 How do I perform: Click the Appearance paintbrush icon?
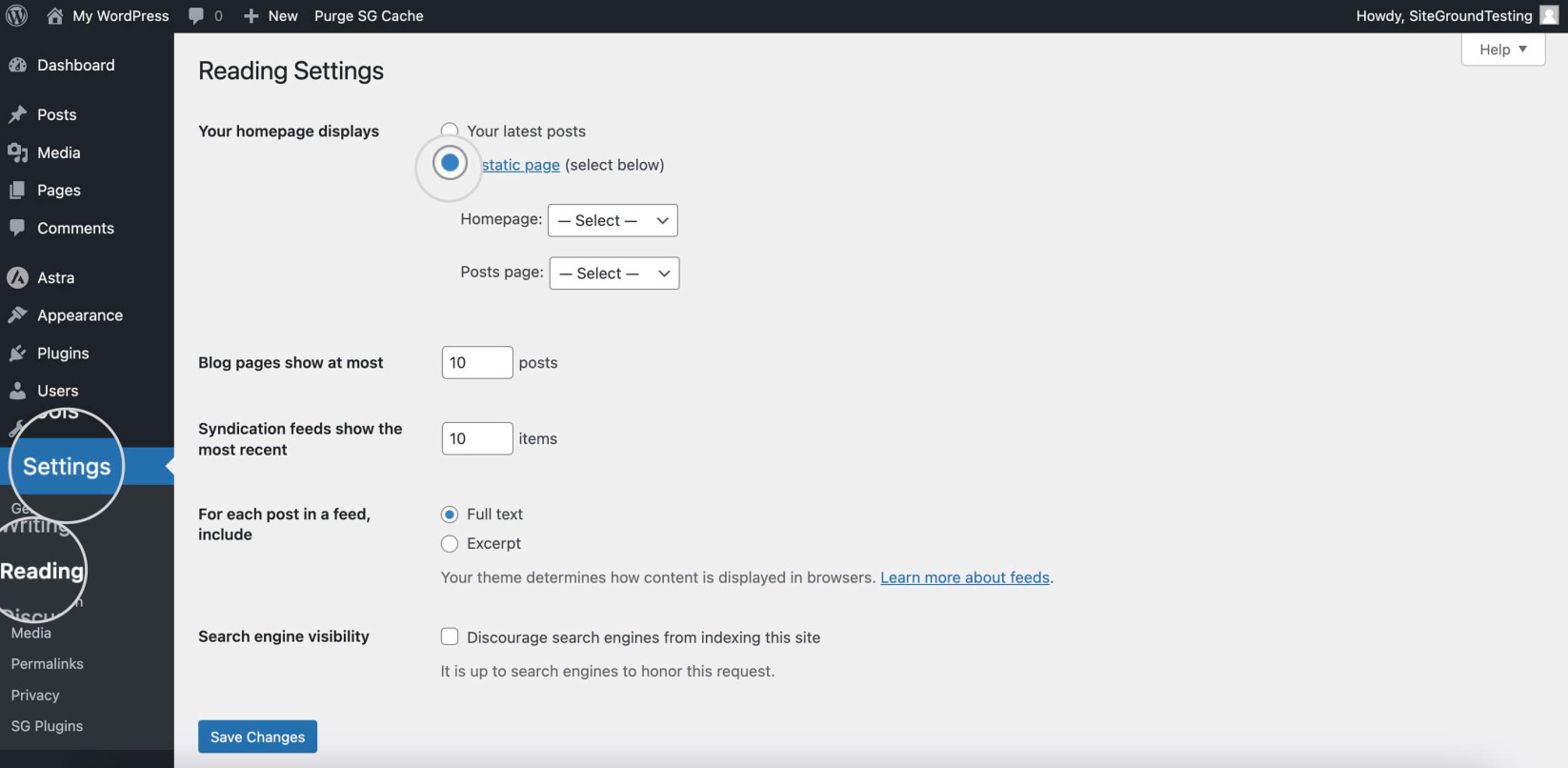17,315
